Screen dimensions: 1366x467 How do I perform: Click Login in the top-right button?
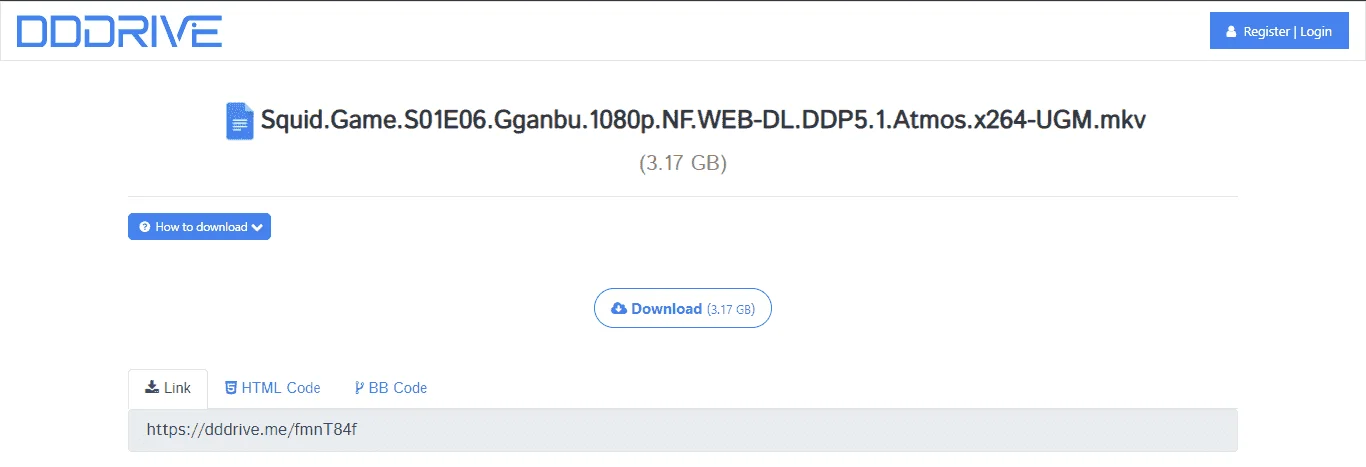pyautogui.click(x=1316, y=32)
